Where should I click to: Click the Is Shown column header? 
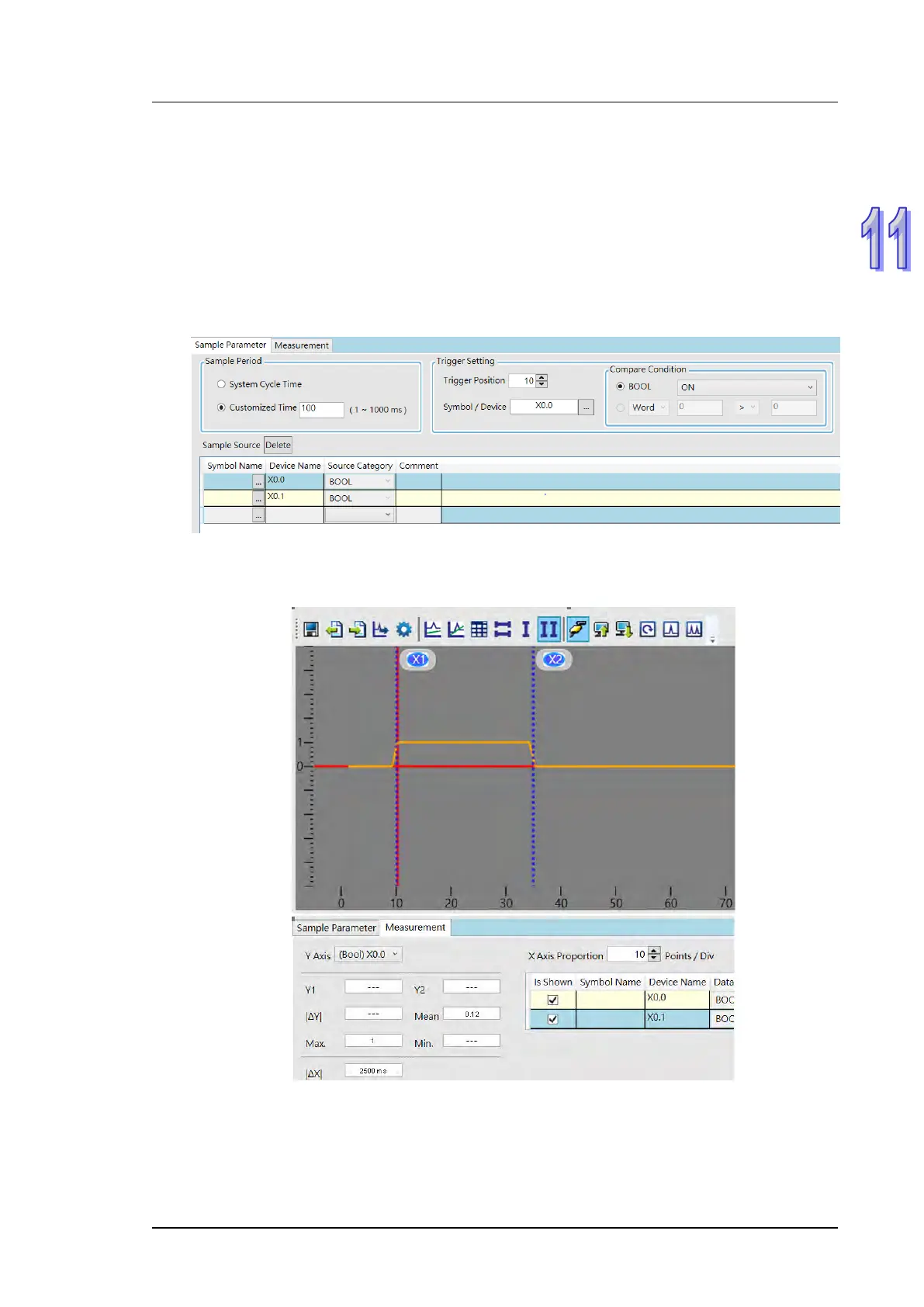pyautogui.click(x=552, y=982)
